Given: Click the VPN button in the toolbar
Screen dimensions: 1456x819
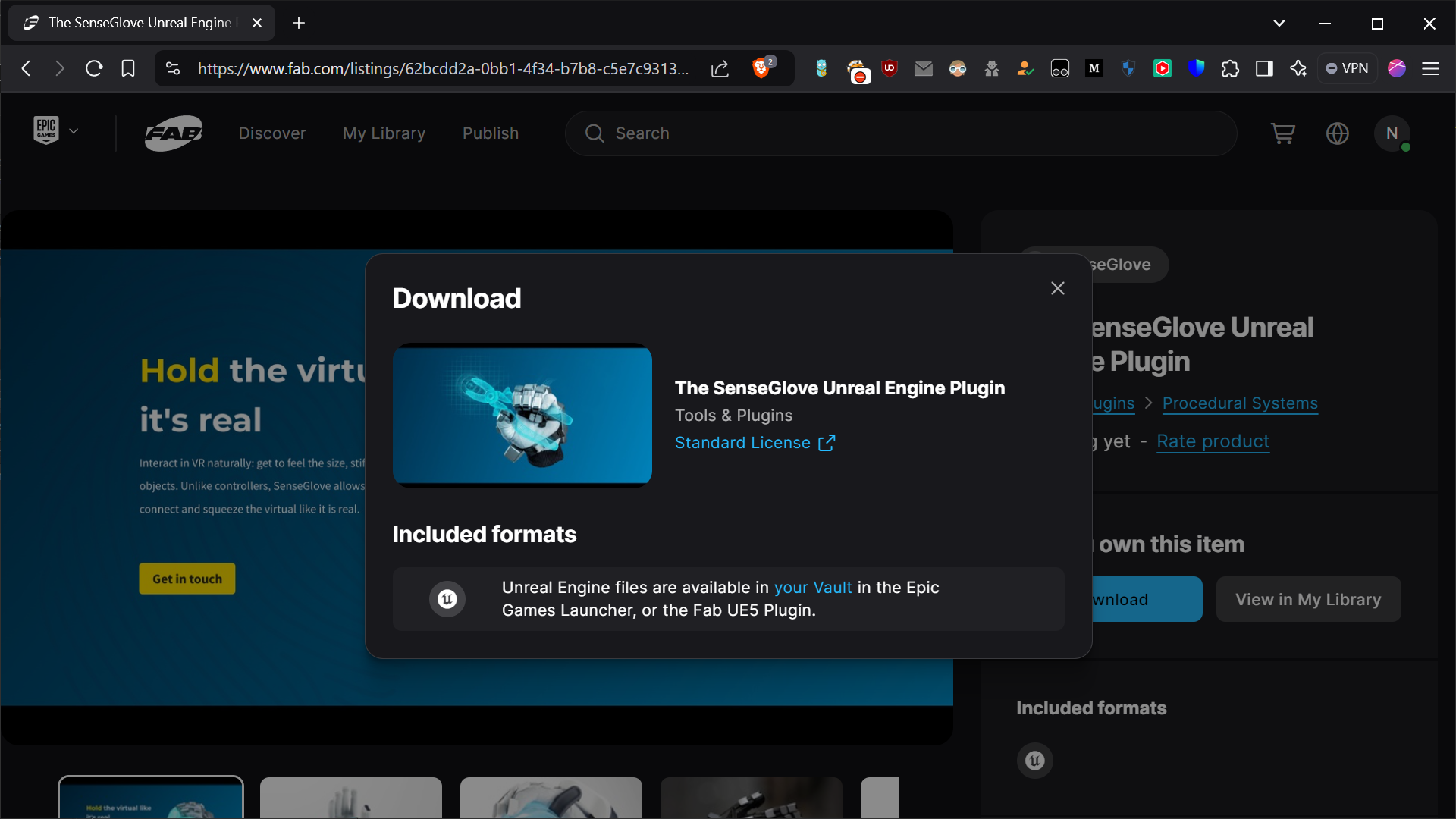Looking at the screenshot, I should click(x=1348, y=68).
